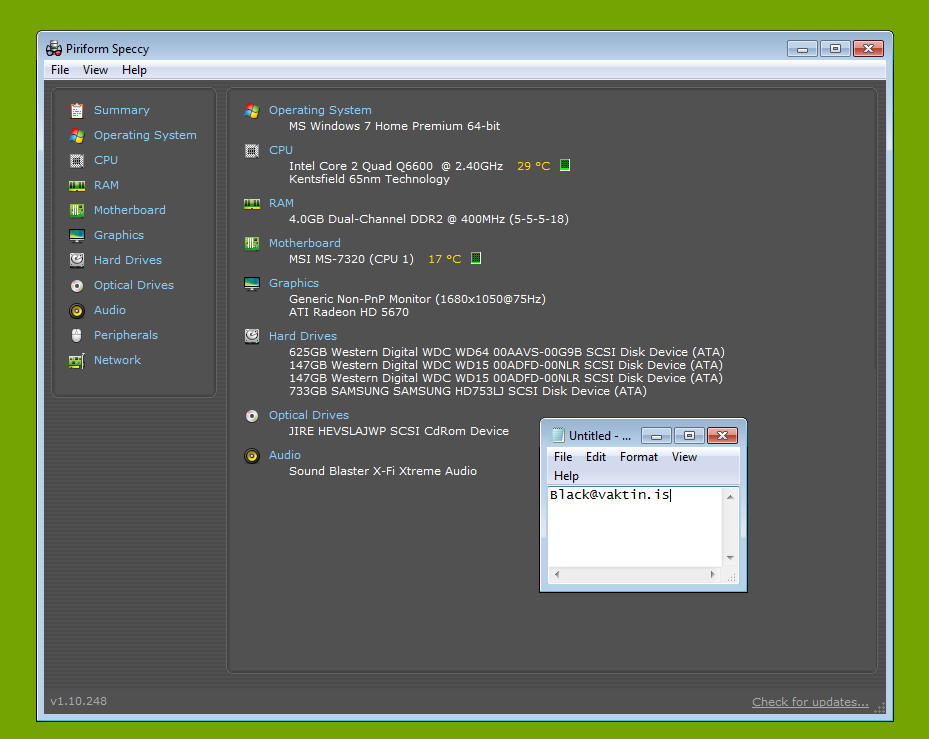Click the Notepad vertical scrollbar down arrow
The height and width of the screenshot is (739, 929).
[x=731, y=558]
